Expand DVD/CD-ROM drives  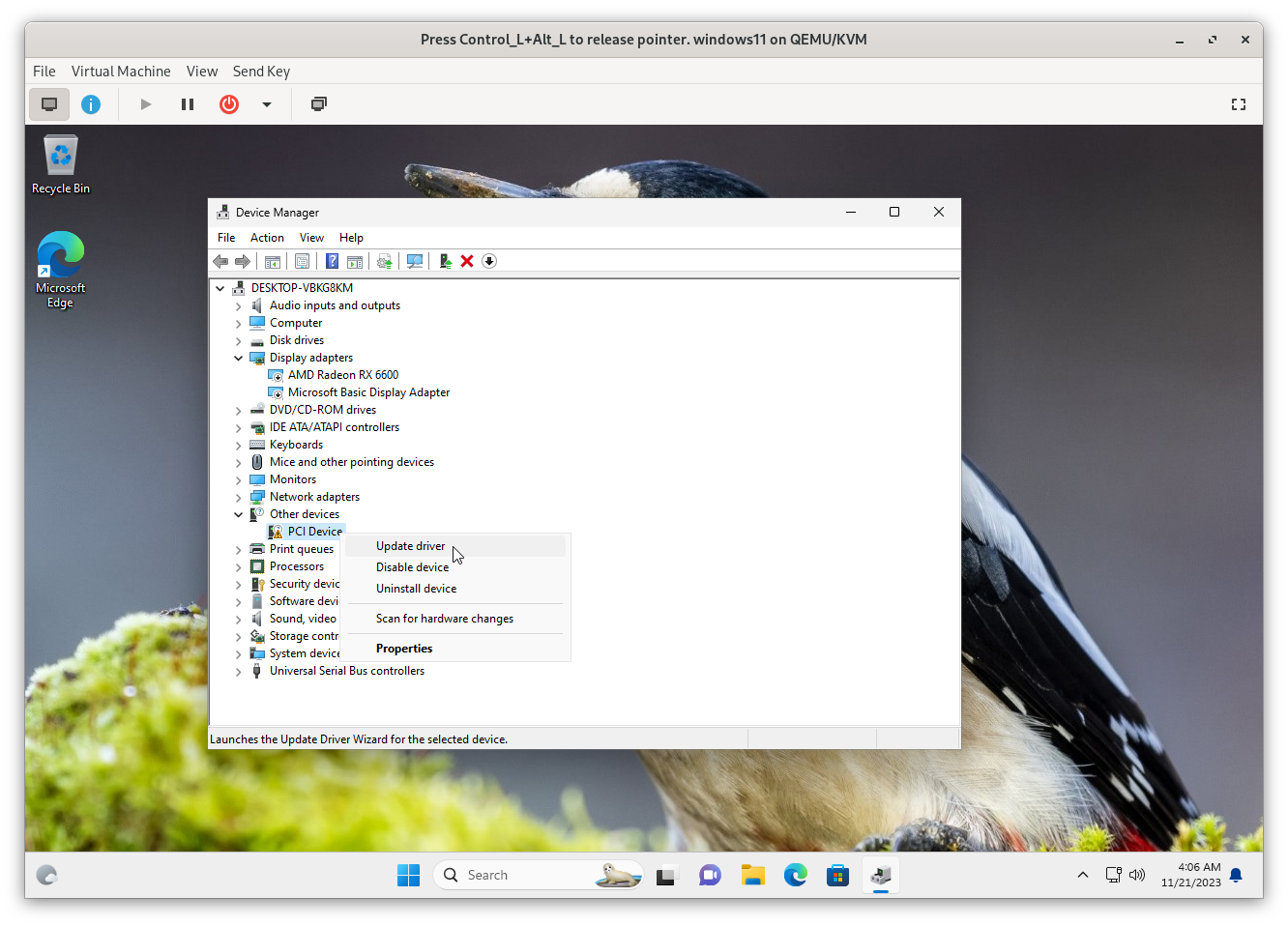point(239,410)
